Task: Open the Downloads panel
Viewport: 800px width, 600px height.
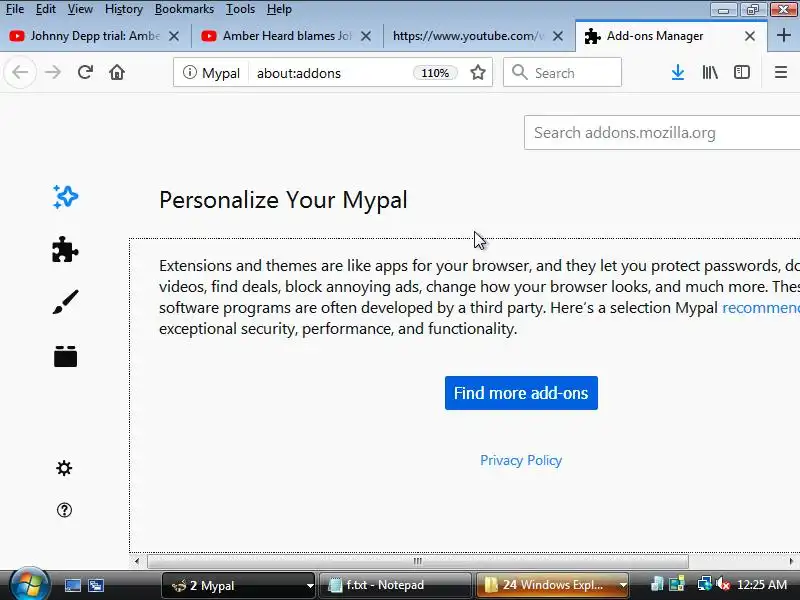Action: (x=678, y=72)
